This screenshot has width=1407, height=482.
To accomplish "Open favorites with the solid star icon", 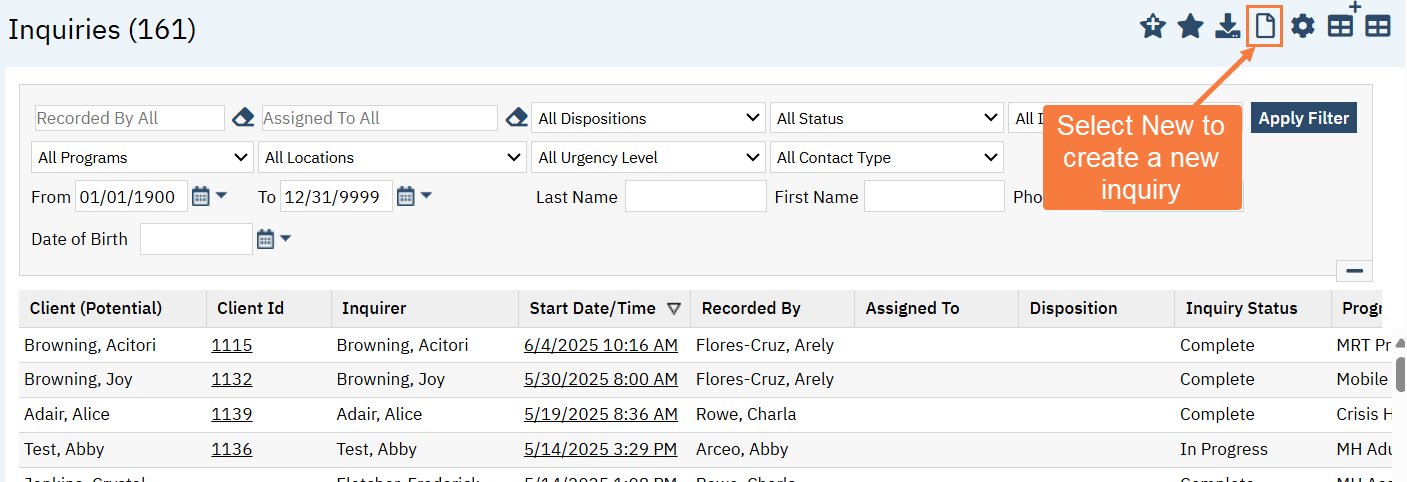I will (1190, 27).
